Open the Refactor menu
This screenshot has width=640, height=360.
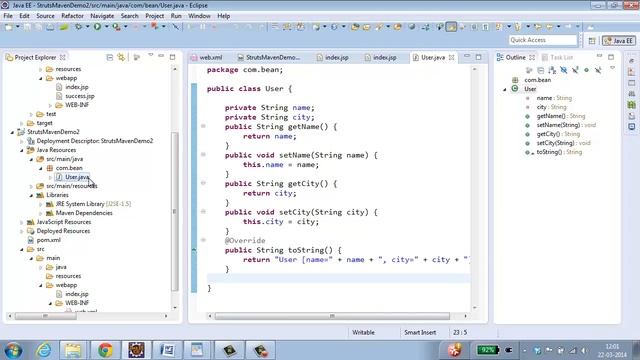tap(72, 16)
